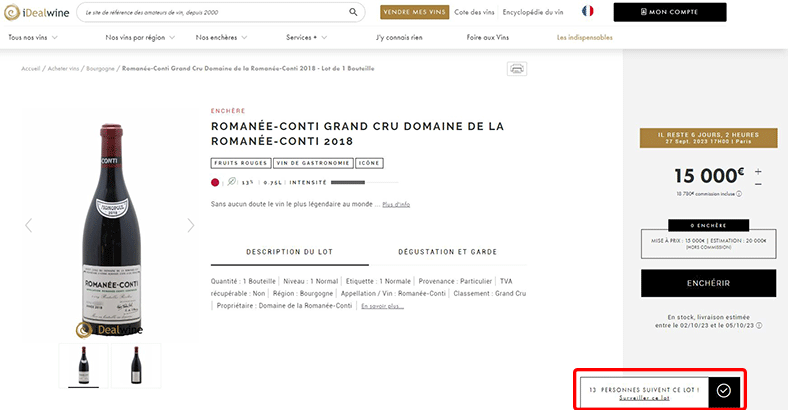Click the search magnifier icon
This screenshot has height=410, width=788.
coord(353,12)
